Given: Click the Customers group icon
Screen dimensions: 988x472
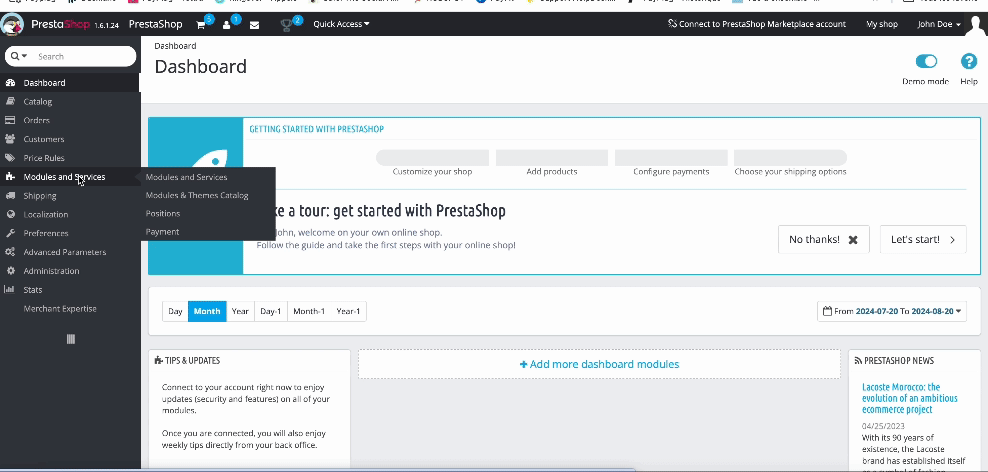Looking at the screenshot, I should pyautogui.click(x=10, y=139).
